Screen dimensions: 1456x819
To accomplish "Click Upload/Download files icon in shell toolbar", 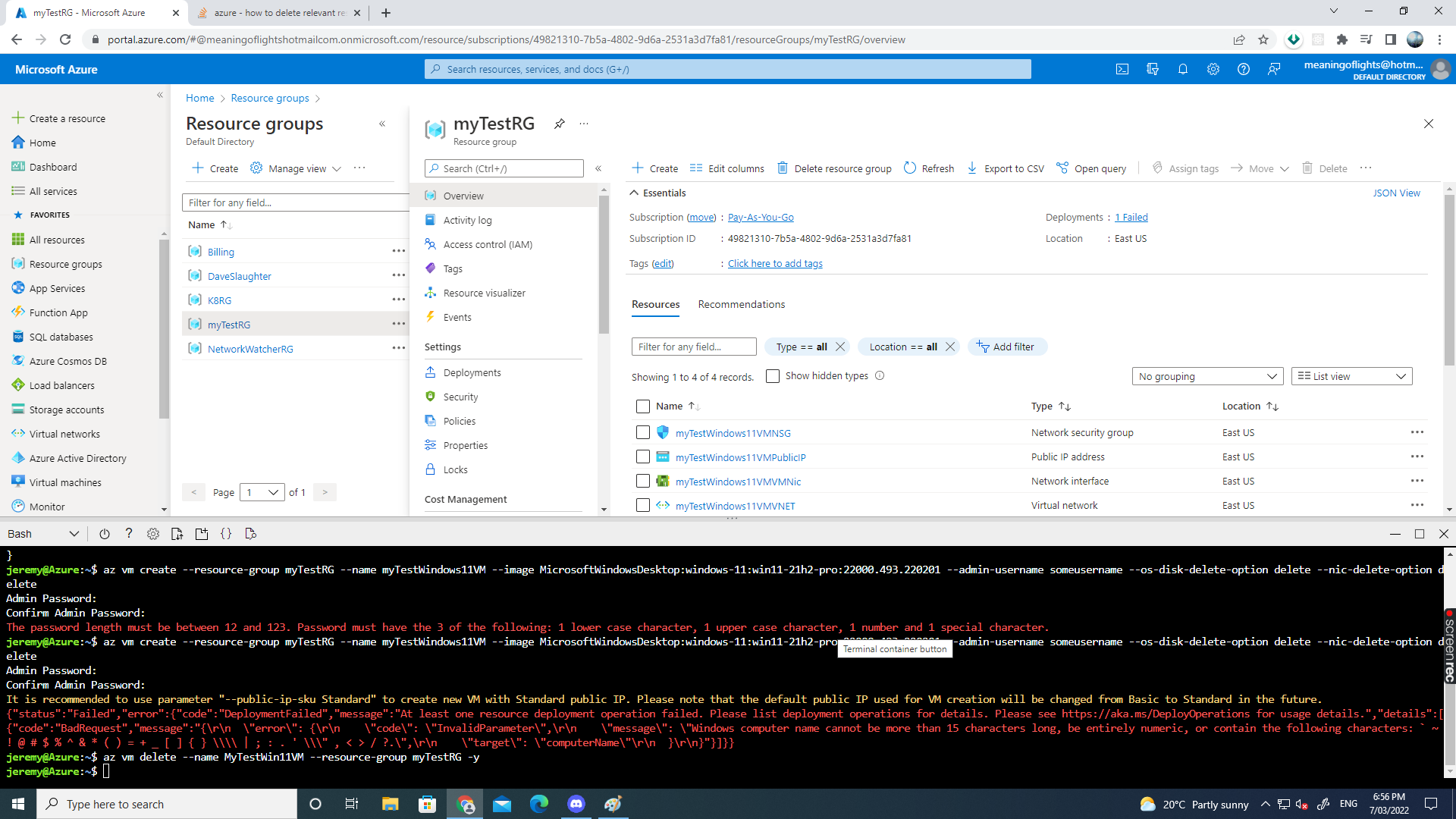I will tap(177, 534).
